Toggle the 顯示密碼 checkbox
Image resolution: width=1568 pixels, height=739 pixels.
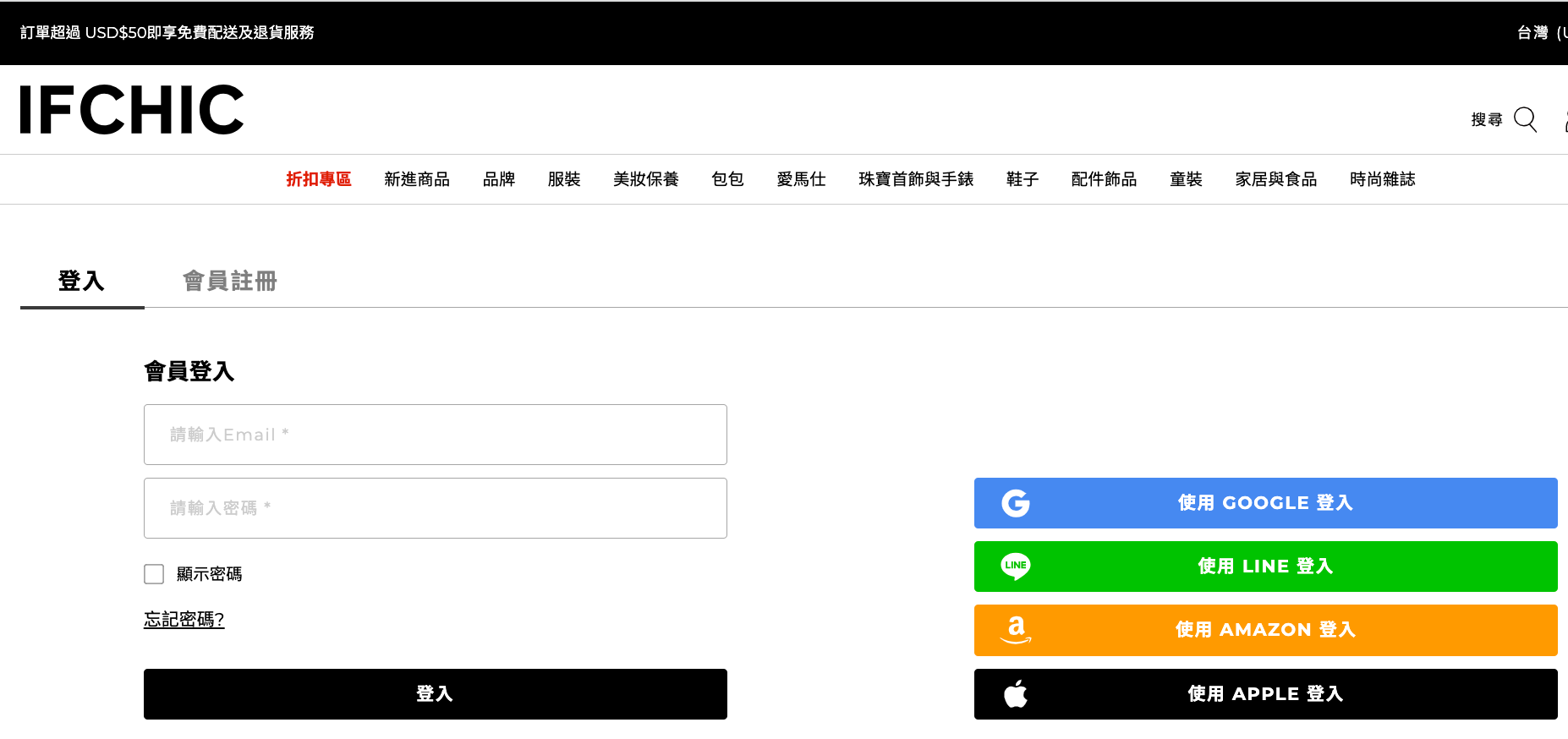154,574
